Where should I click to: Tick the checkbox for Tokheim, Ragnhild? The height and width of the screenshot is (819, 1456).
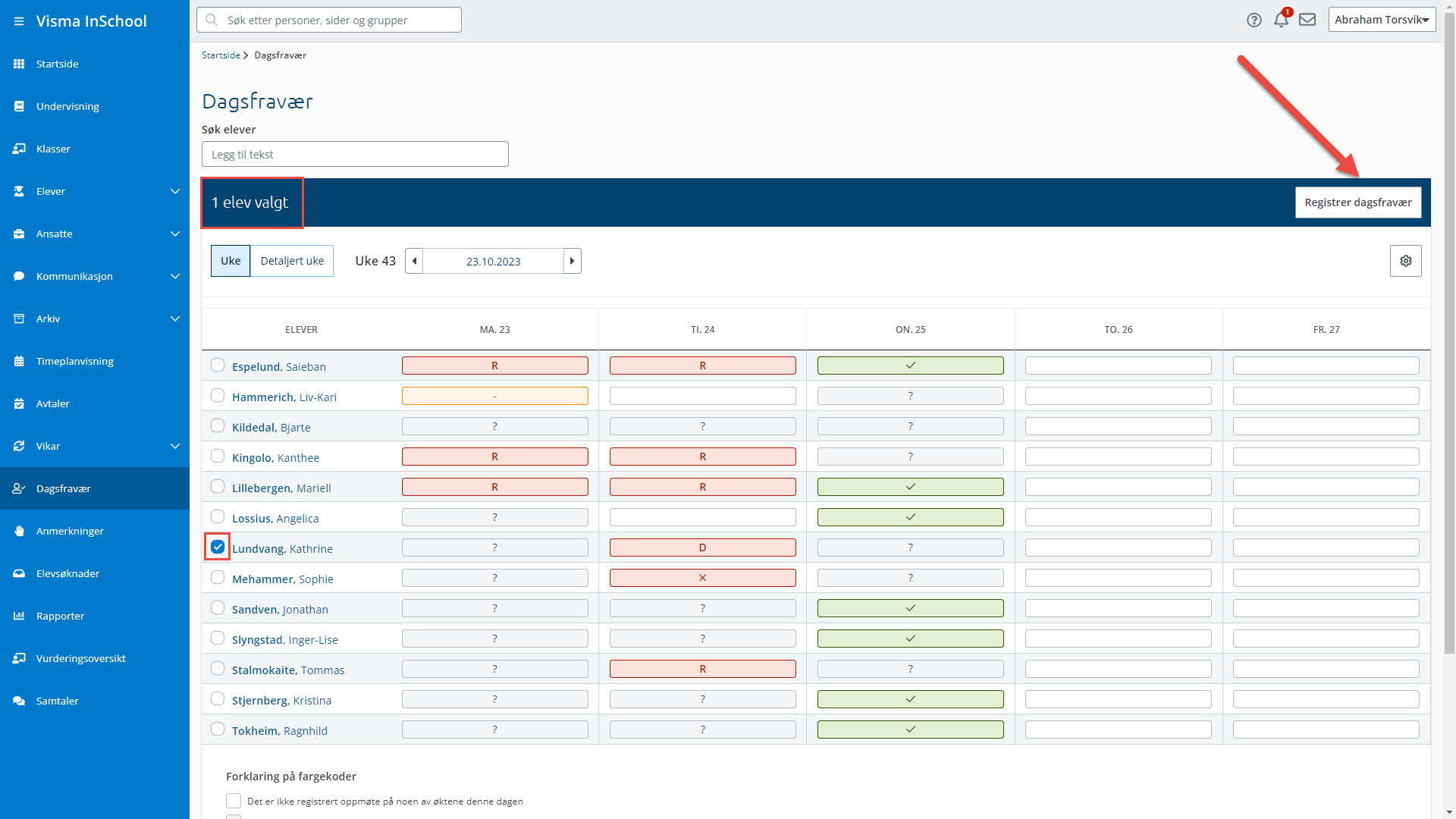pyautogui.click(x=218, y=729)
